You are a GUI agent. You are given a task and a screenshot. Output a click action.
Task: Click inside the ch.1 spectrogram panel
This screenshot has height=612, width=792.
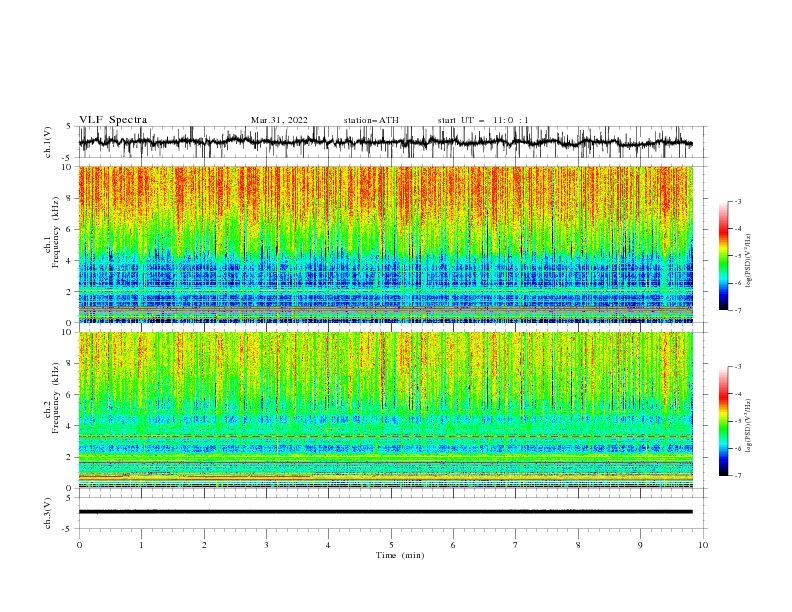point(385,244)
